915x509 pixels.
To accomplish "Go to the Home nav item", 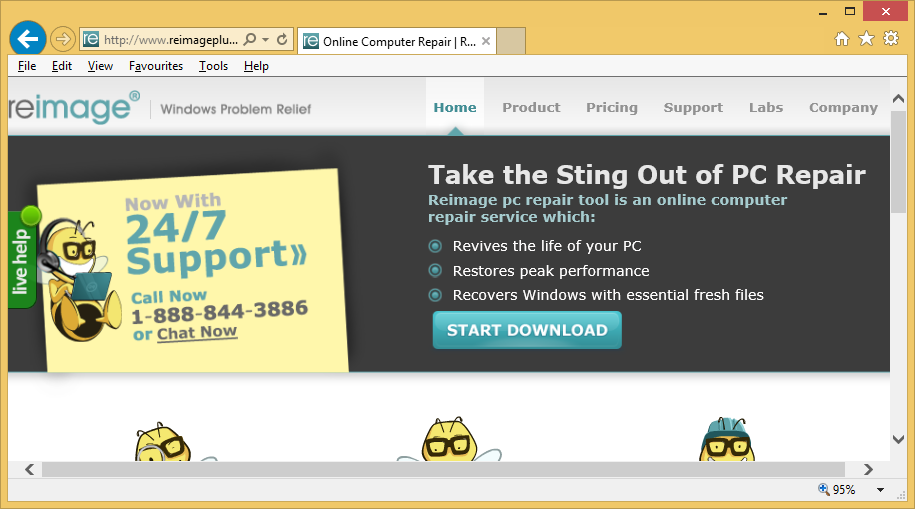I will pyautogui.click(x=455, y=107).
